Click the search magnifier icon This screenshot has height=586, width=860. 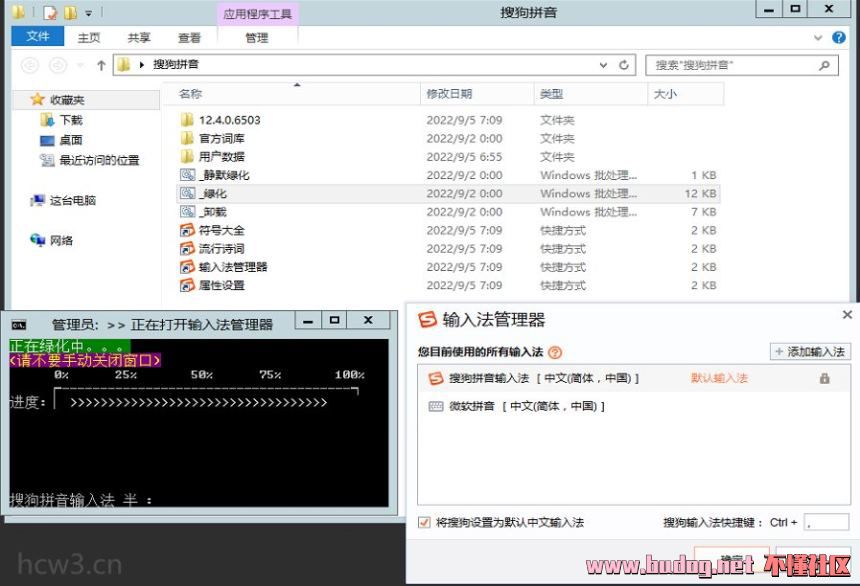tap(825, 65)
